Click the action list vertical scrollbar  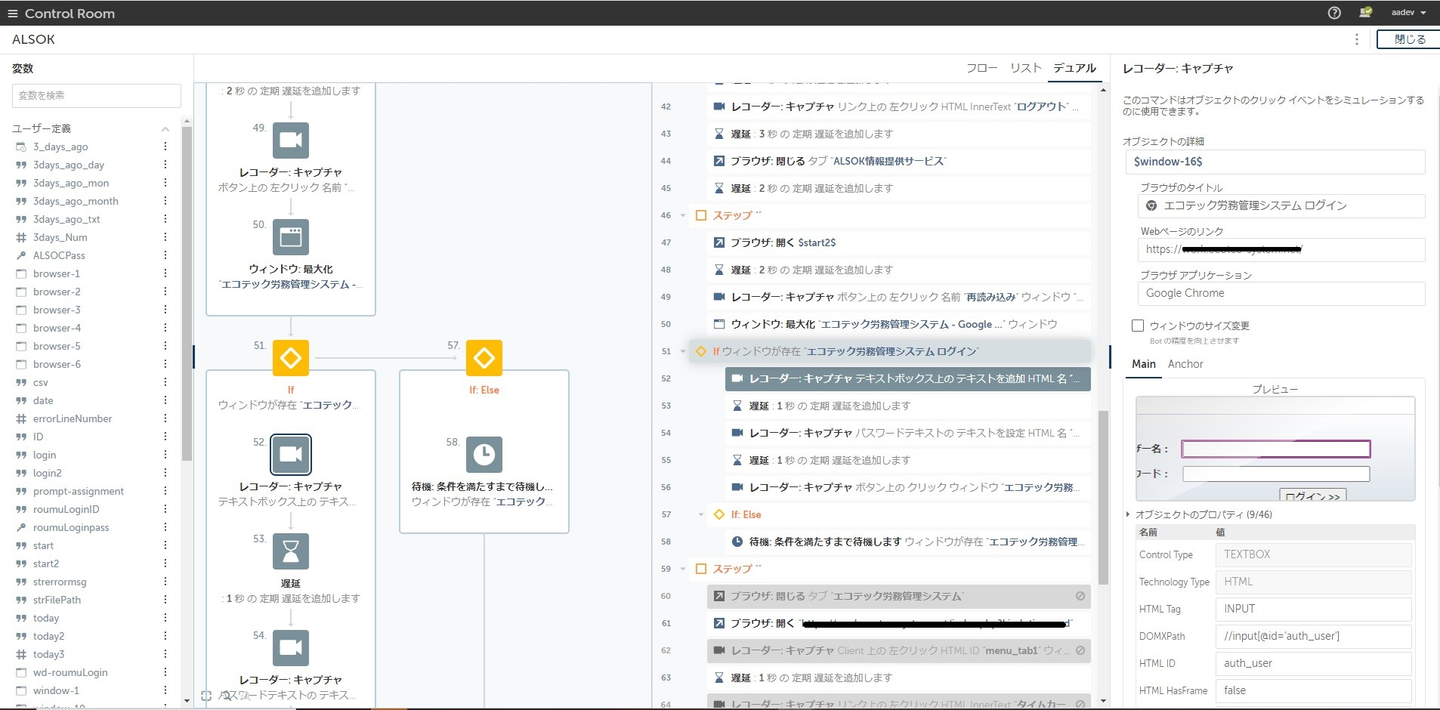pyautogui.click(x=1104, y=497)
